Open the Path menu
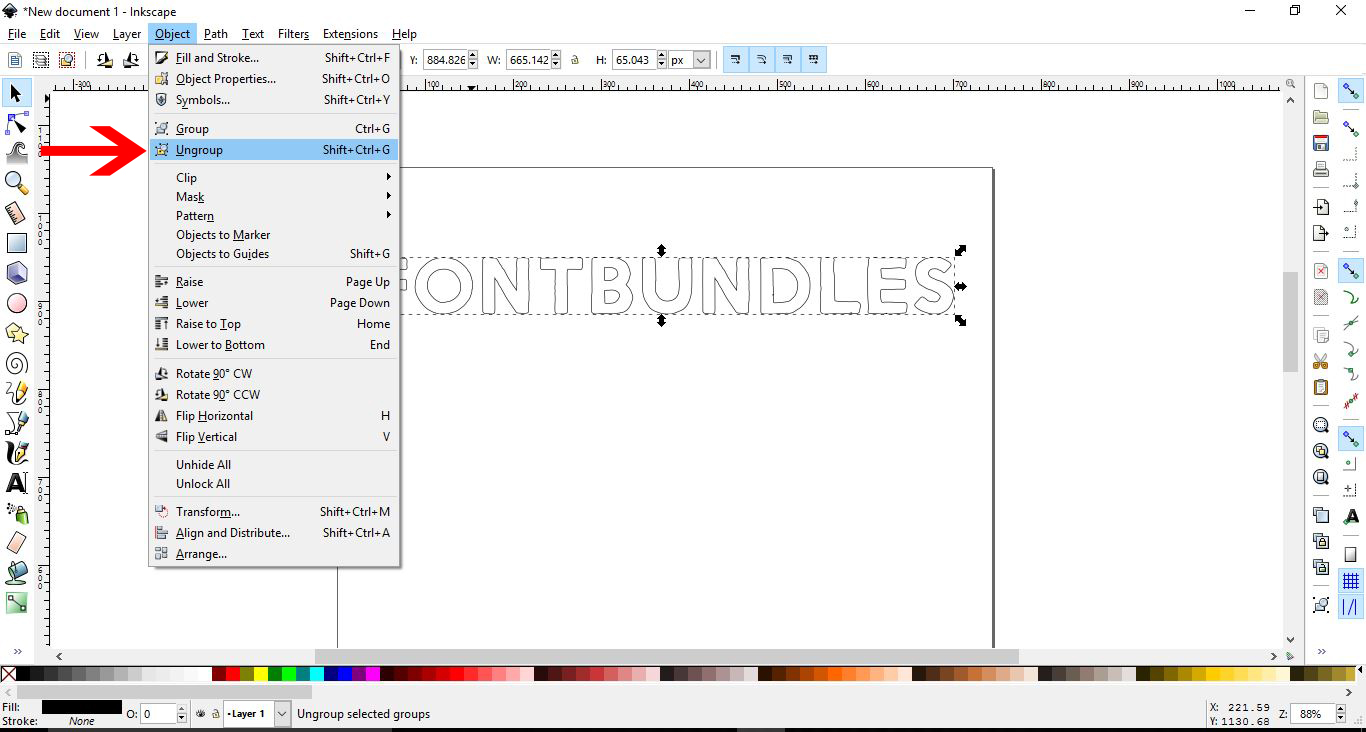This screenshot has height=732, width=1366. coord(216,34)
